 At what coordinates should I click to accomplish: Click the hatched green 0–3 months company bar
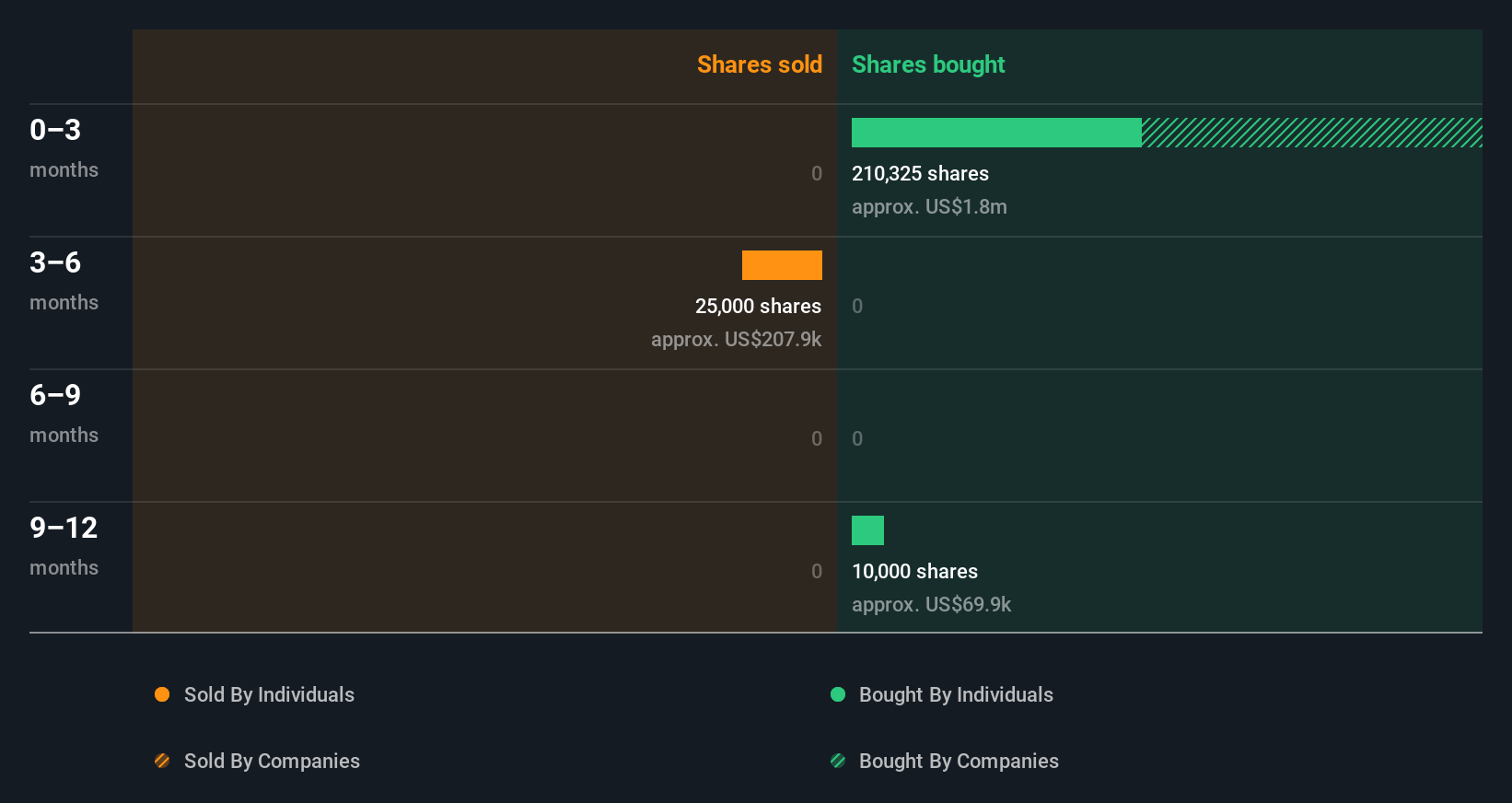pos(1312,133)
